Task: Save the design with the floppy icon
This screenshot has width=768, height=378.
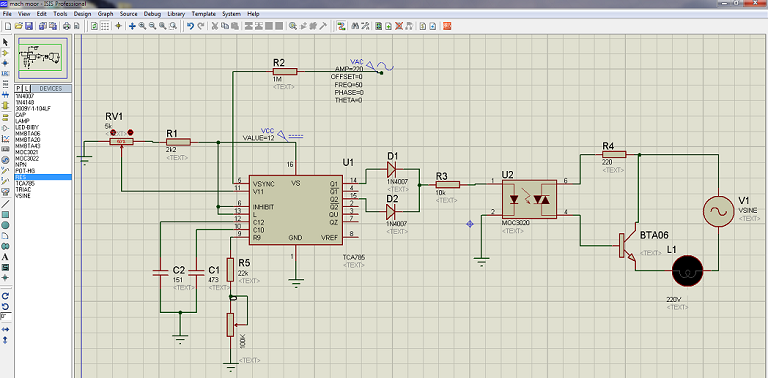Action: [x=28, y=26]
